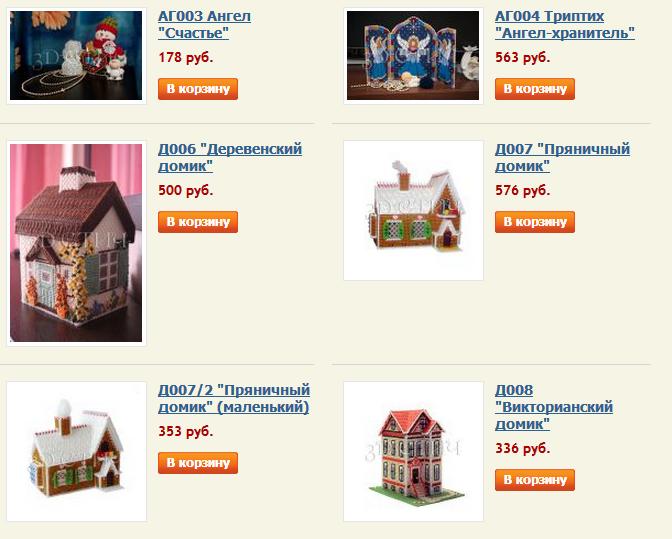Image resolution: width=672 pixels, height=539 pixels.
Task: Click the 563 руб. price label
Action: click(522, 57)
